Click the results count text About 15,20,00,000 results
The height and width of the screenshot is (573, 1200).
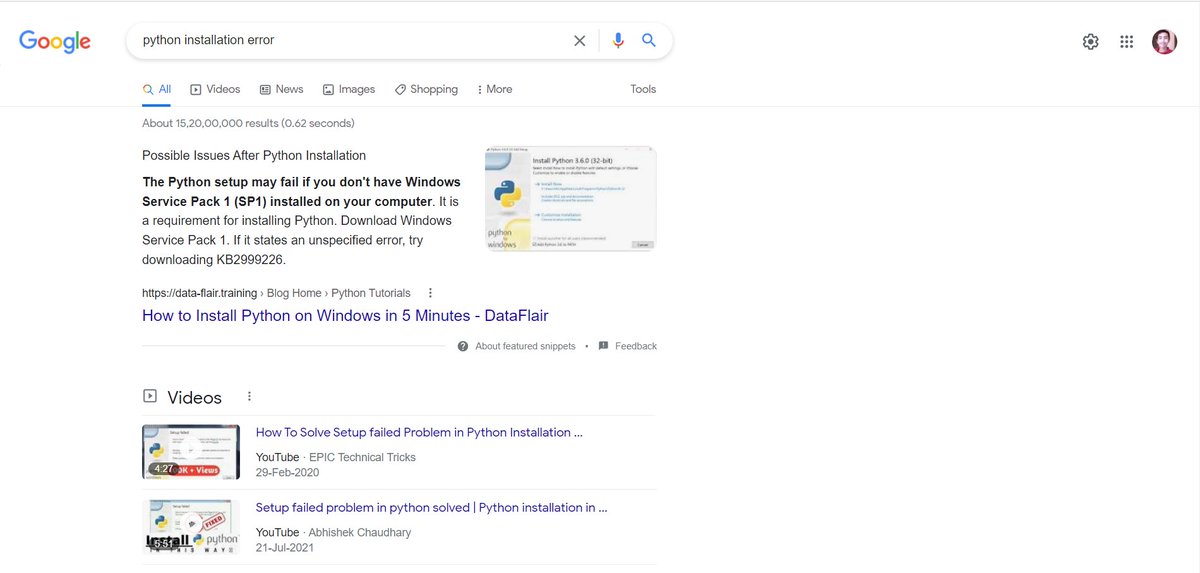[248, 123]
